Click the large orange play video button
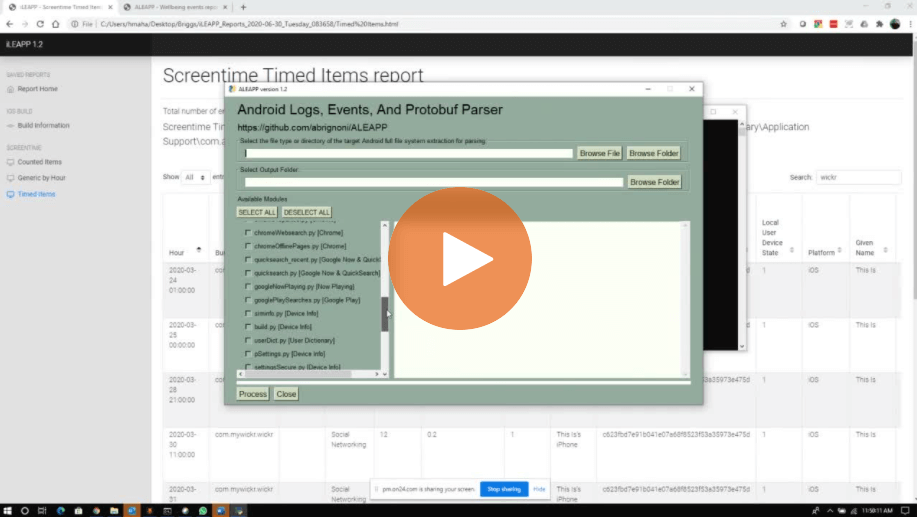Screen dimensions: 917x517 pos(457,258)
